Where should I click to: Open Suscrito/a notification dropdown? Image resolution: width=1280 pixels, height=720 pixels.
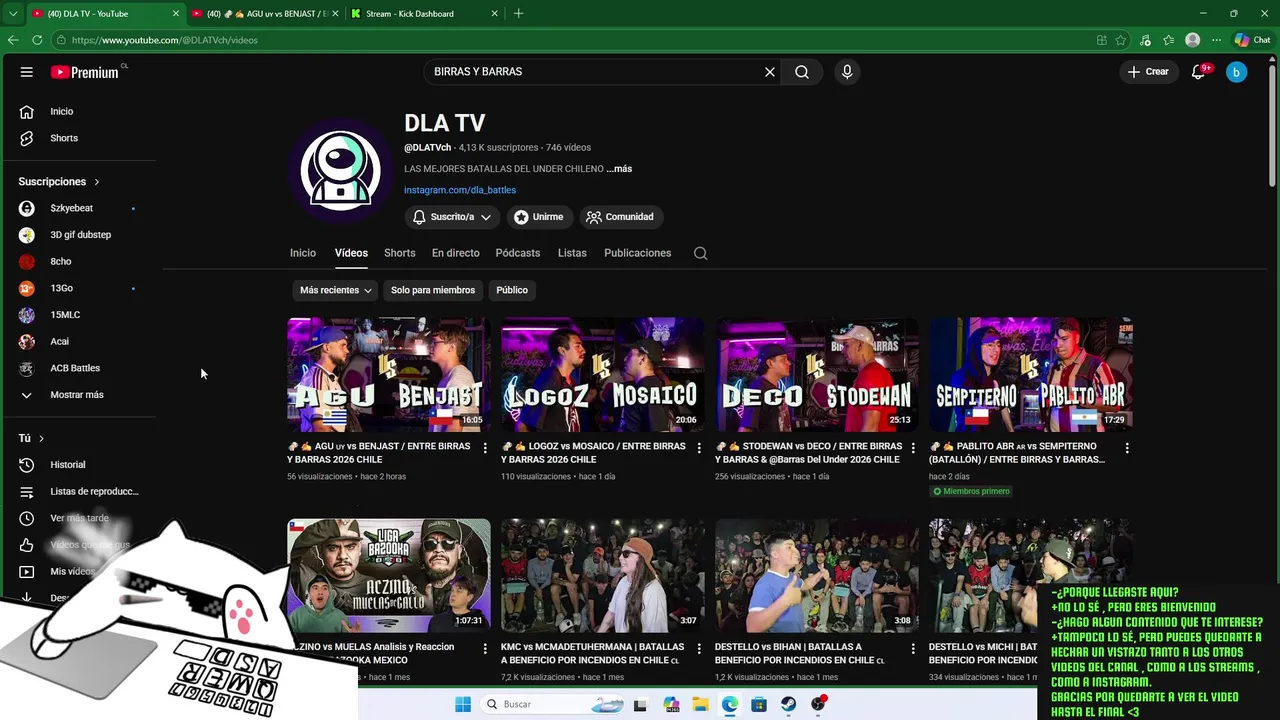[452, 217]
